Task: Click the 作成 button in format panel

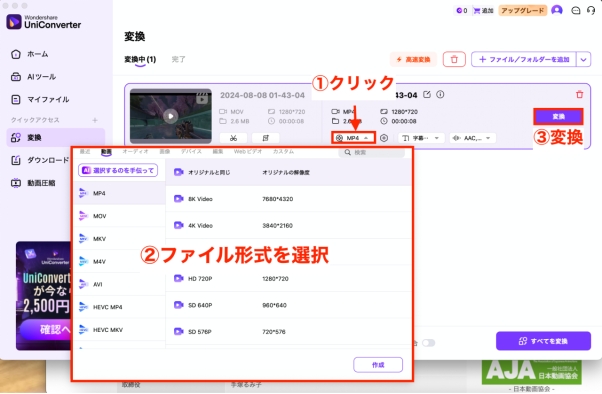Action: pos(378,365)
